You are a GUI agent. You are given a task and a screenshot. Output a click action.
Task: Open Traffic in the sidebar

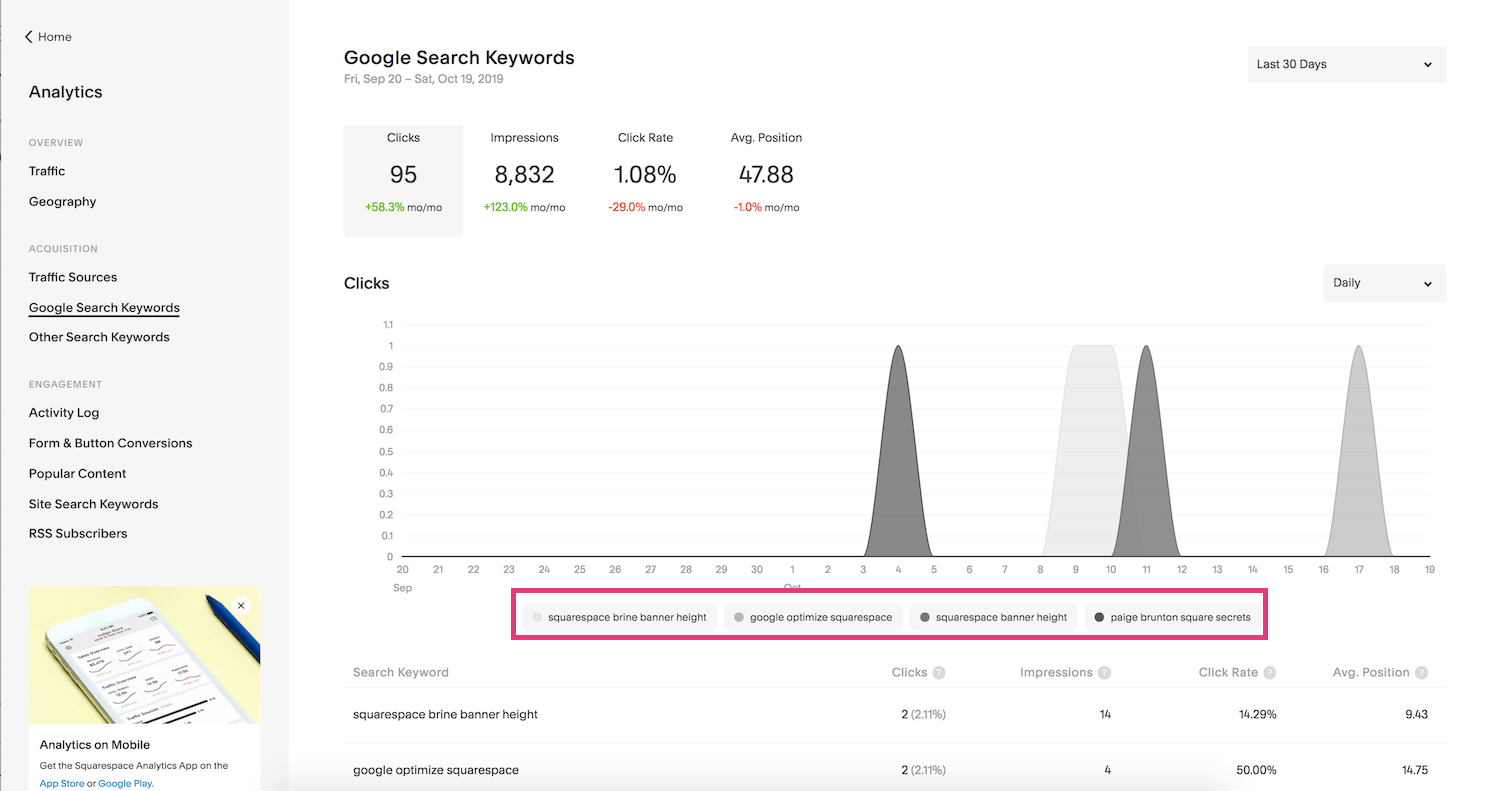(x=47, y=171)
